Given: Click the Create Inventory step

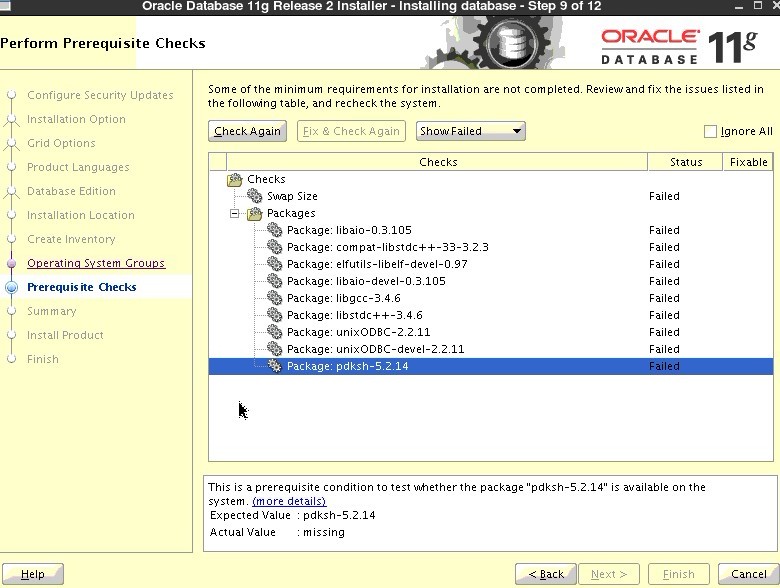Looking at the screenshot, I should (71, 239).
